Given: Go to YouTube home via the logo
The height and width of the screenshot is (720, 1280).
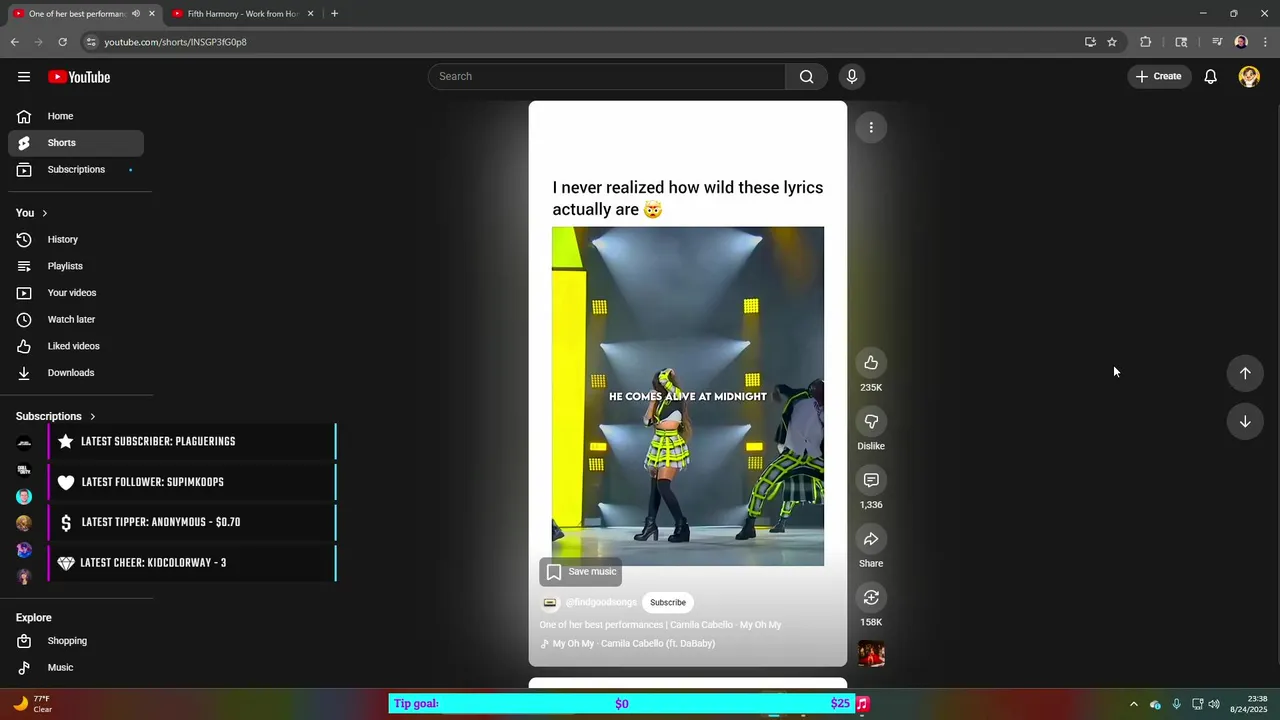Looking at the screenshot, I should click(x=79, y=77).
